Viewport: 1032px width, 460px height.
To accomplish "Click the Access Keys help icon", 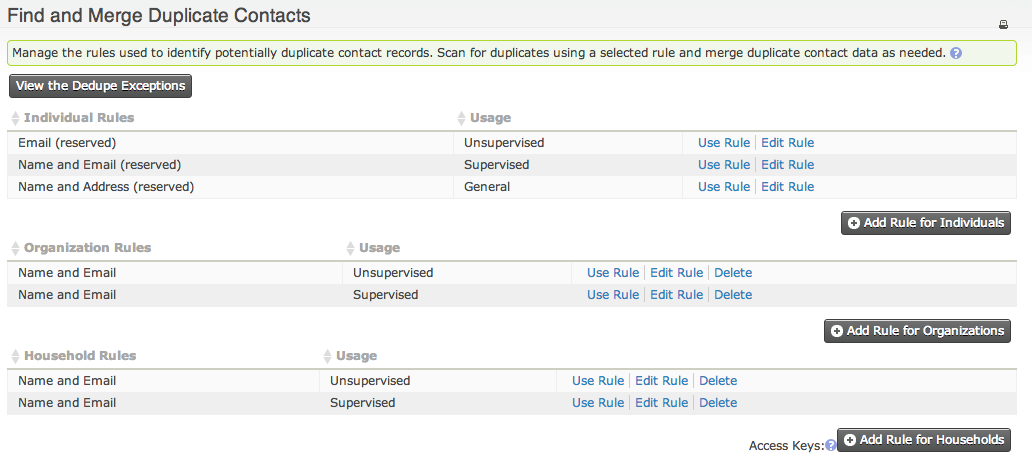I will tap(830, 446).
